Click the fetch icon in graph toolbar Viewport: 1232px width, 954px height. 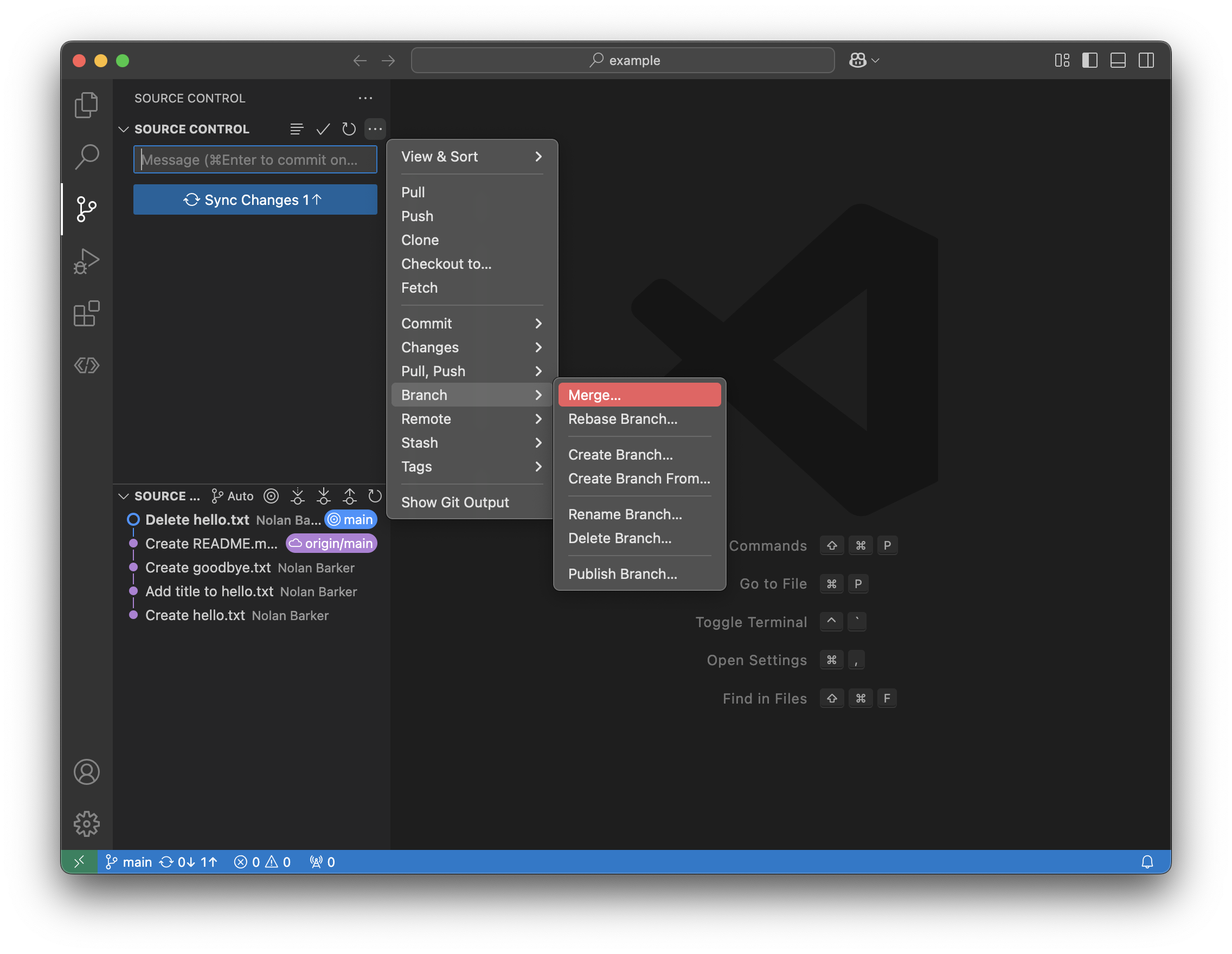pyautogui.click(x=297, y=496)
